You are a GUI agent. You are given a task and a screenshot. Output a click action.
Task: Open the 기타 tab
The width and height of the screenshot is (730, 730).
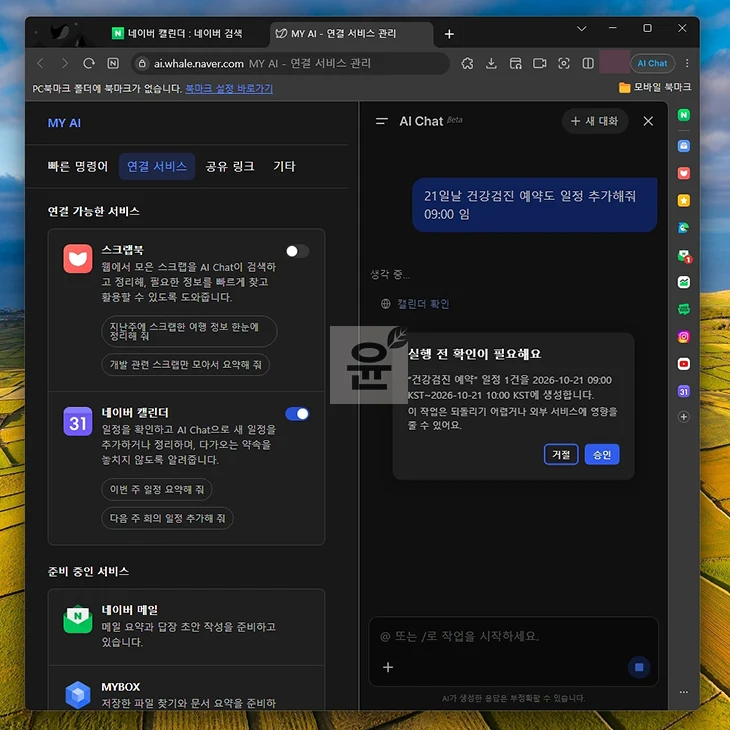pos(284,166)
